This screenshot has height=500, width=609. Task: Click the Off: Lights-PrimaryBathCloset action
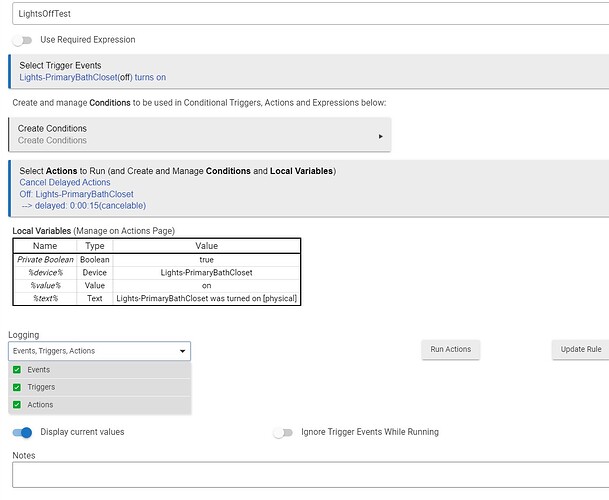coord(76,194)
